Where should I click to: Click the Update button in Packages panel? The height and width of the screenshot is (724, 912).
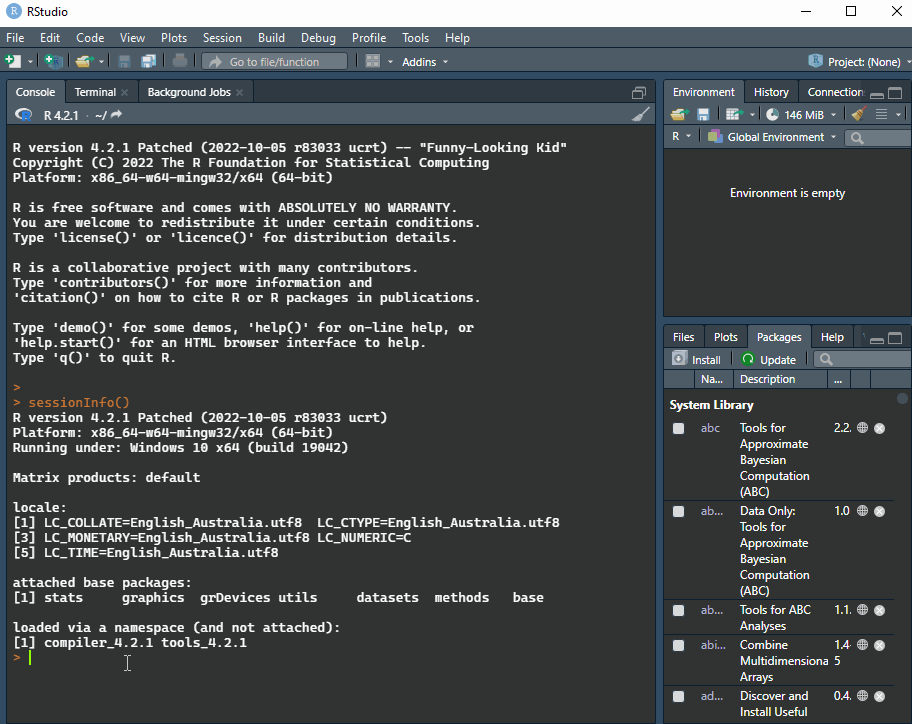(770, 359)
